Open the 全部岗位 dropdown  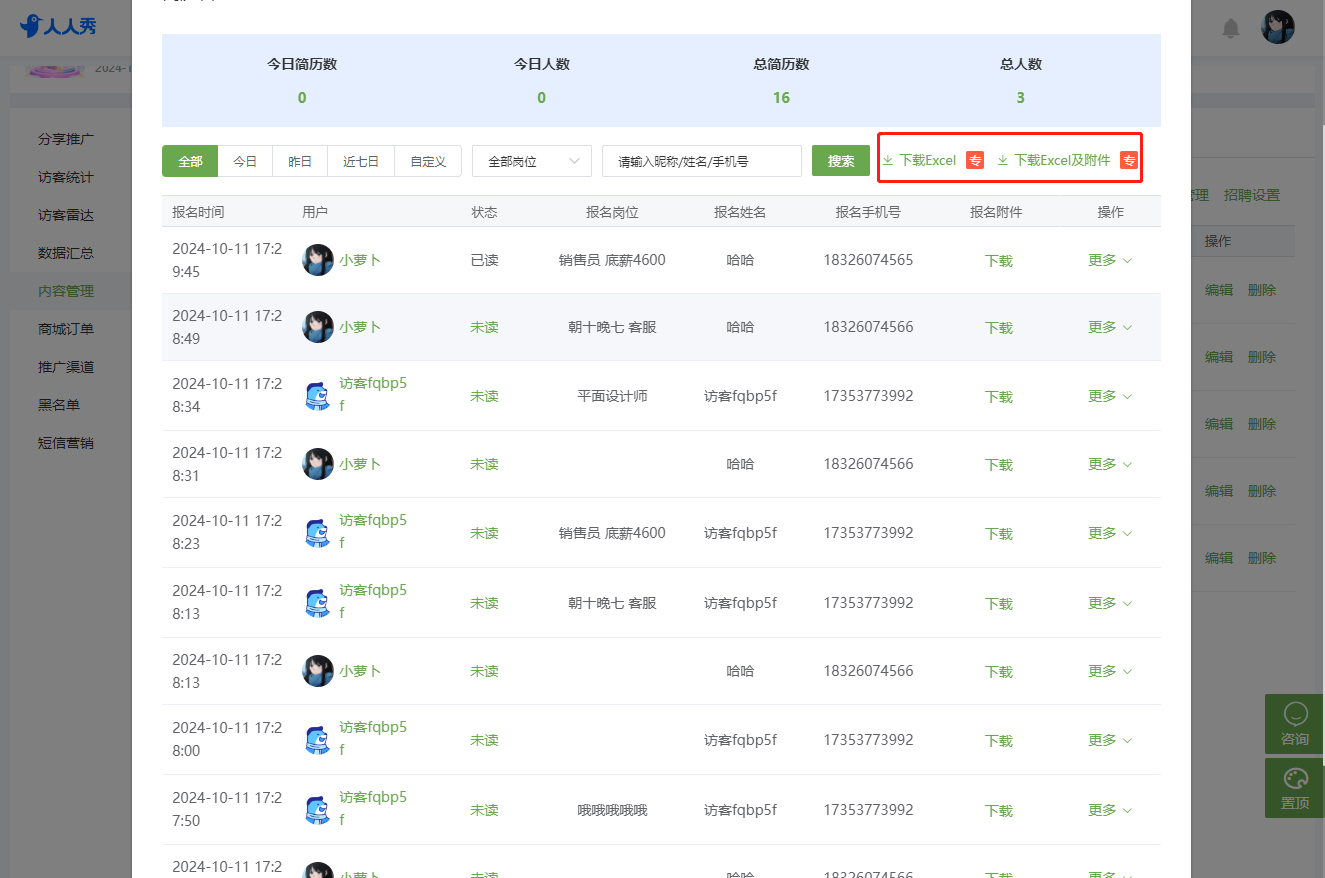(x=532, y=161)
